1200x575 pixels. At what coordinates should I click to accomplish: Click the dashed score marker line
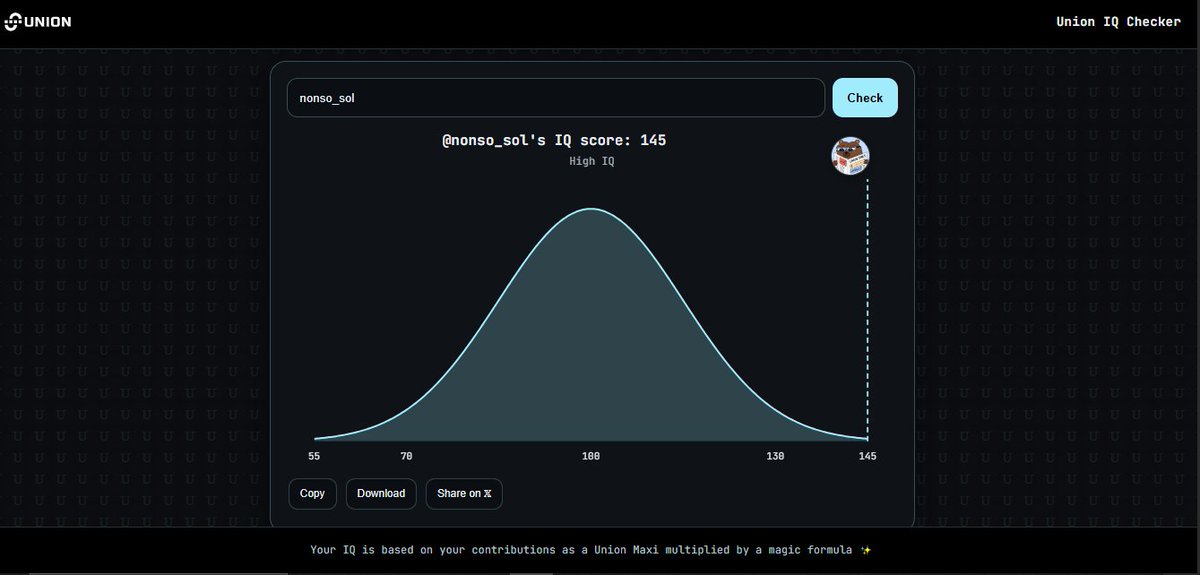coord(867,308)
